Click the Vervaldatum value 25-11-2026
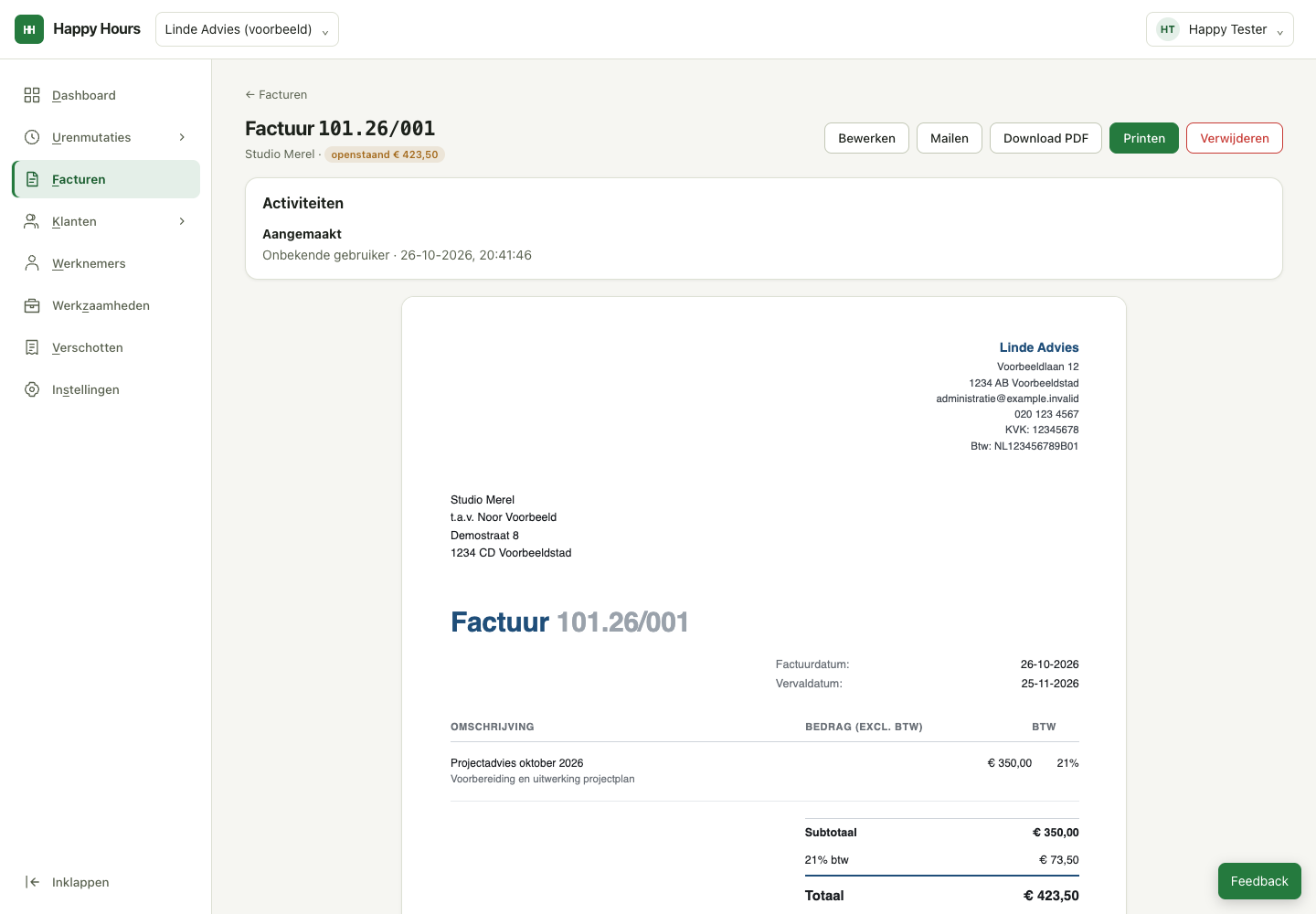Image resolution: width=1316 pixels, height=914 pixels. click(x=1050, y=684)
